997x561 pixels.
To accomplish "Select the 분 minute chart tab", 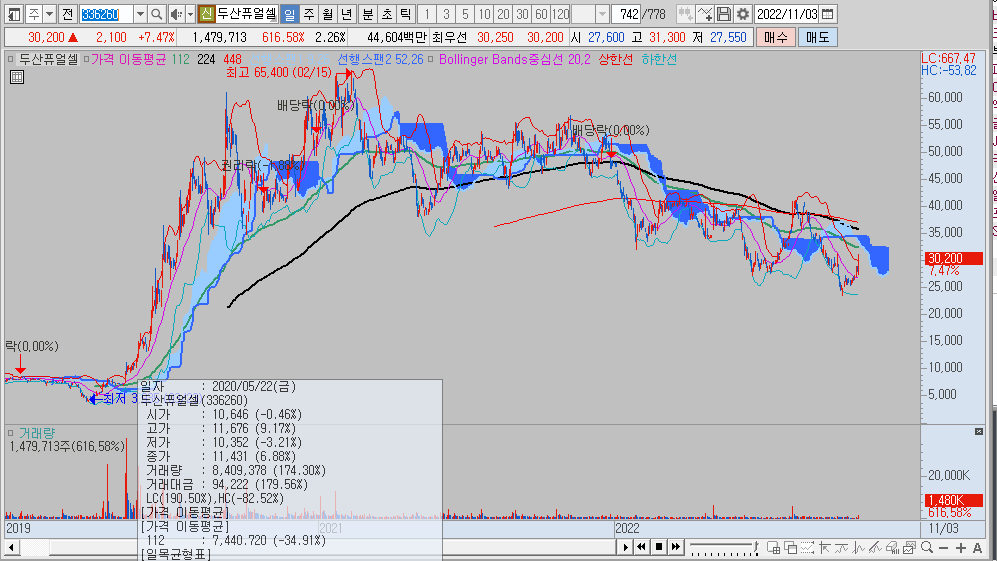I will (368, 13).
